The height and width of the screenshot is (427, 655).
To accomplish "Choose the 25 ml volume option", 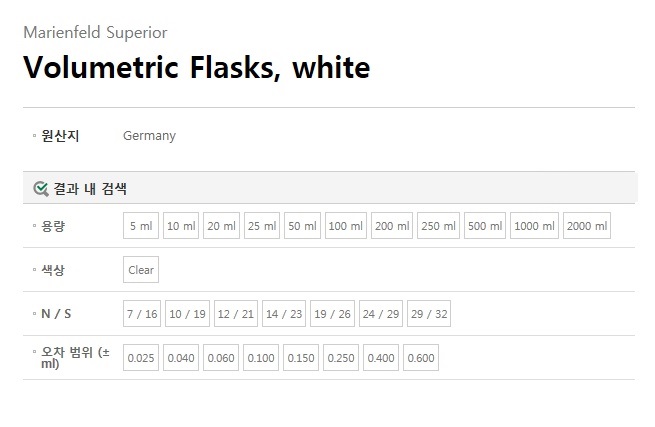I will 262,226.
